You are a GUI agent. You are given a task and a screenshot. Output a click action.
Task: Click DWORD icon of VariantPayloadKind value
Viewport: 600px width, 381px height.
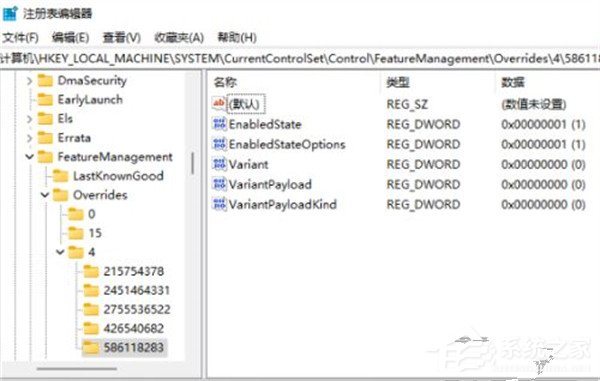point(219,204)
